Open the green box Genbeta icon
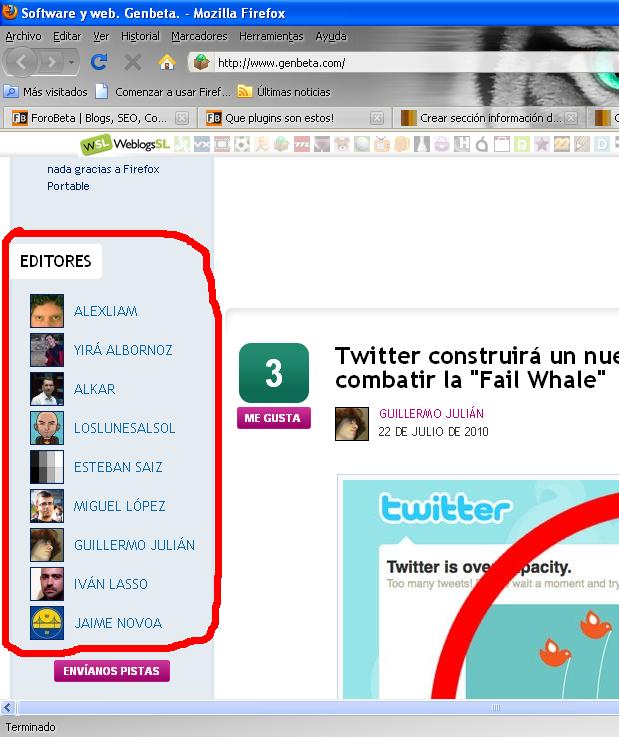 (281, 144)
